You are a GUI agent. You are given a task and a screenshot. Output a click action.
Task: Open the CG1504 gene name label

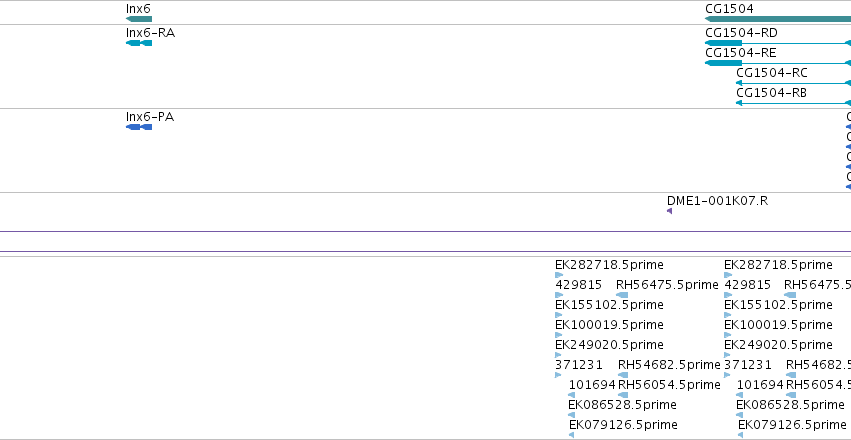[729, 9]
